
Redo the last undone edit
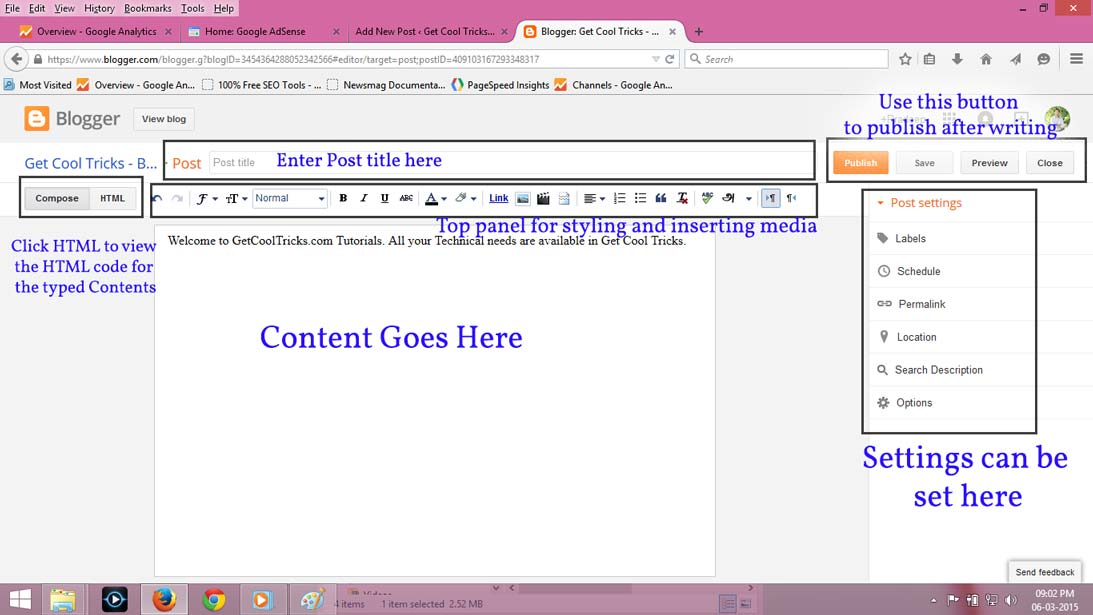177,198
